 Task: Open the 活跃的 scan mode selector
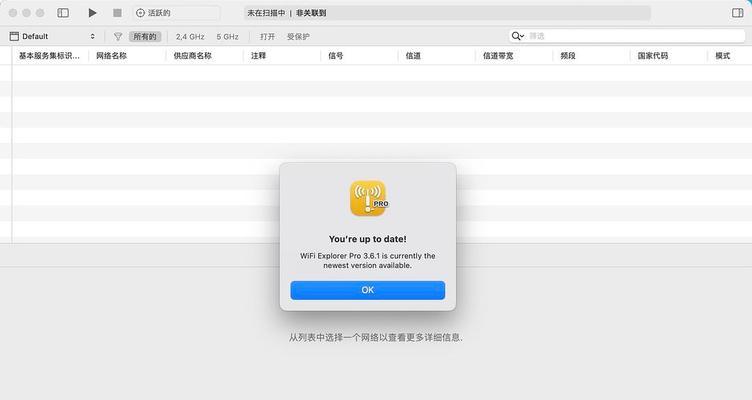point(176,13)
